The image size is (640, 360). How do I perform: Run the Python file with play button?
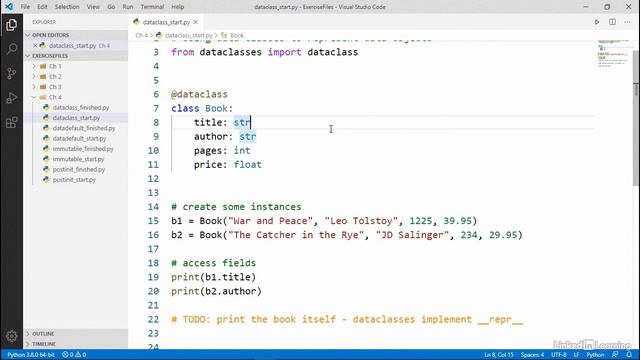597,22
